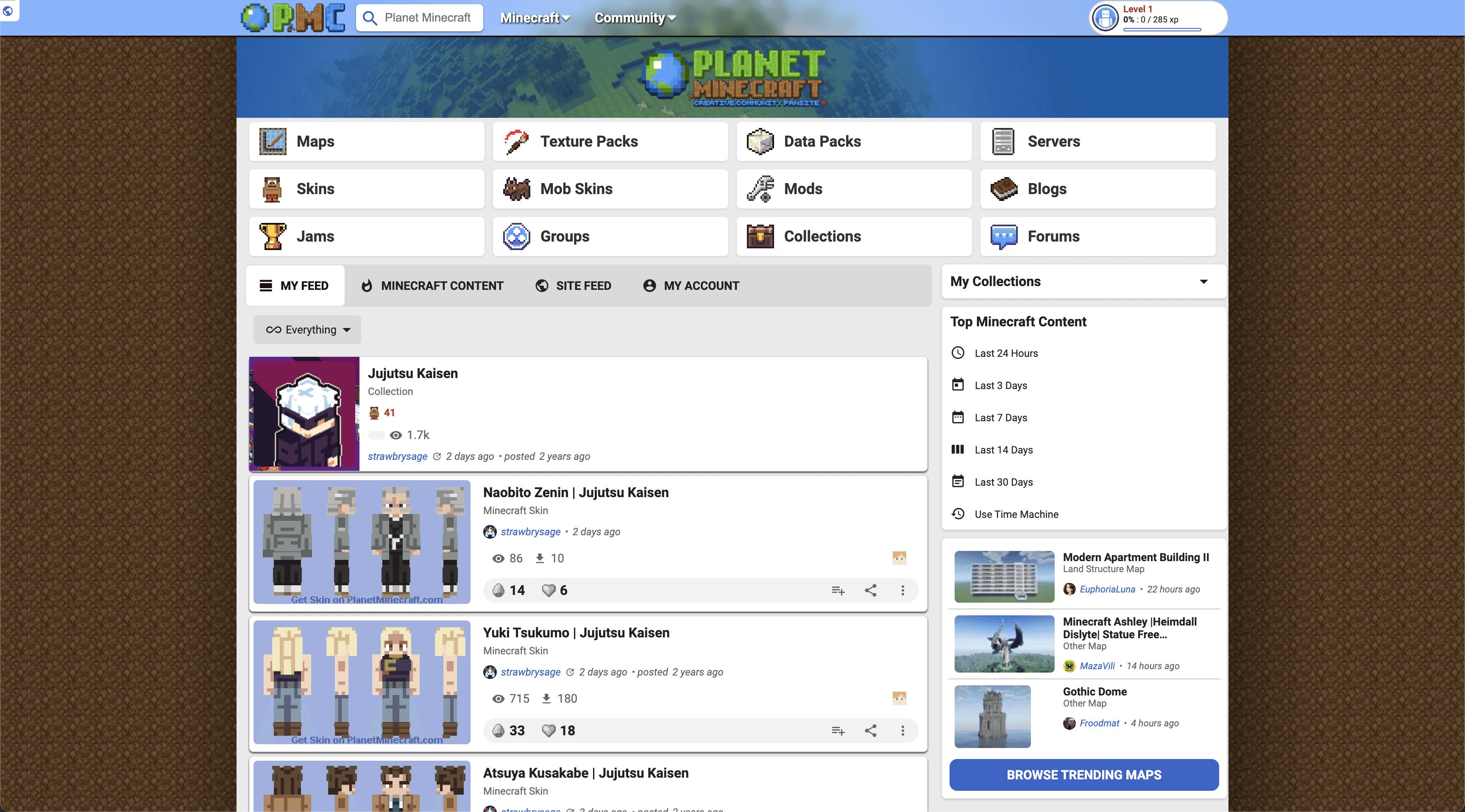Open three-dot menu on Yuki Tsukumo post
The width and height of the screenshot is (1465, 812).
coord(902,731)
